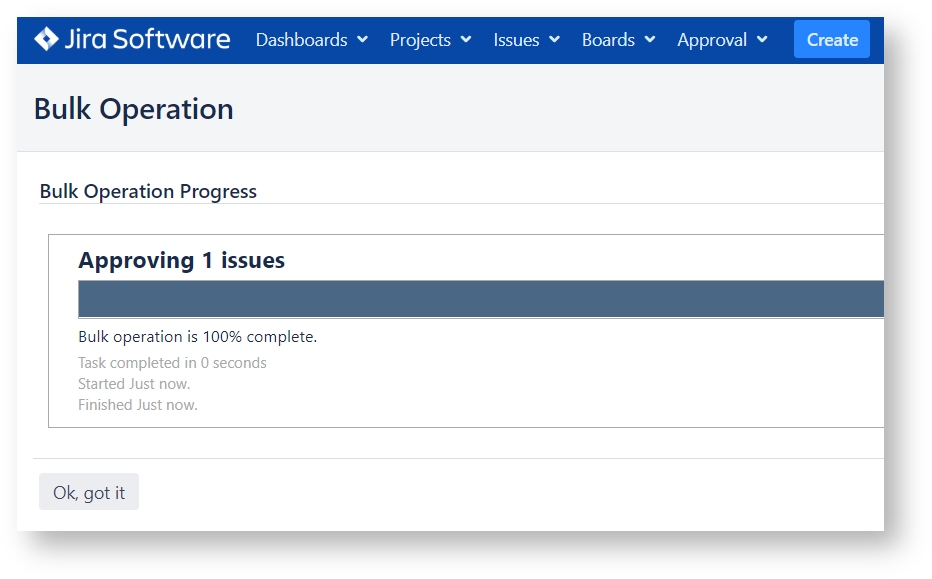Open the Approval menu
This screenshot has height=579, width=932.
coord(722,40)
